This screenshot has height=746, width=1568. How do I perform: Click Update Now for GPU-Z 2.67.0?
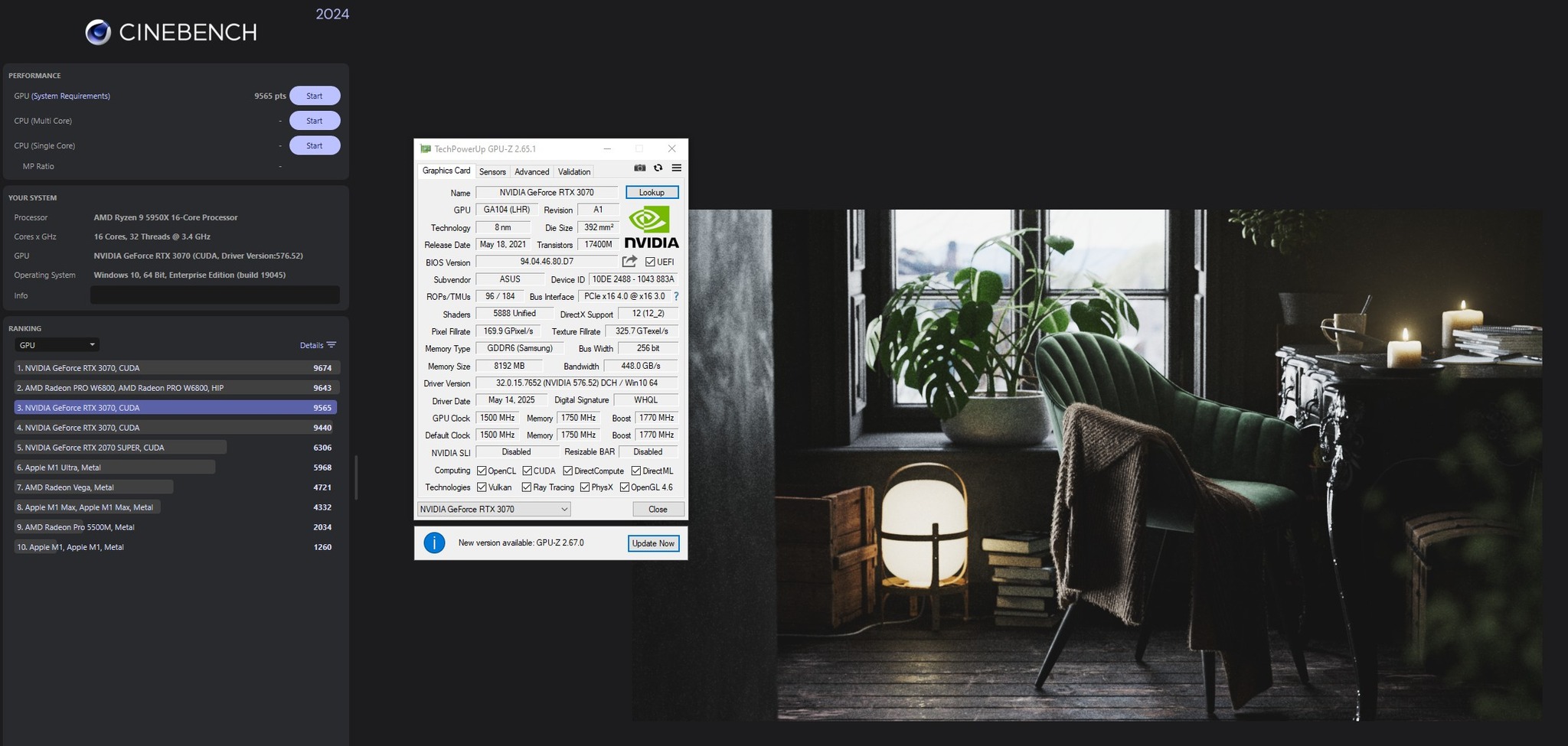(x=653, y=543)
